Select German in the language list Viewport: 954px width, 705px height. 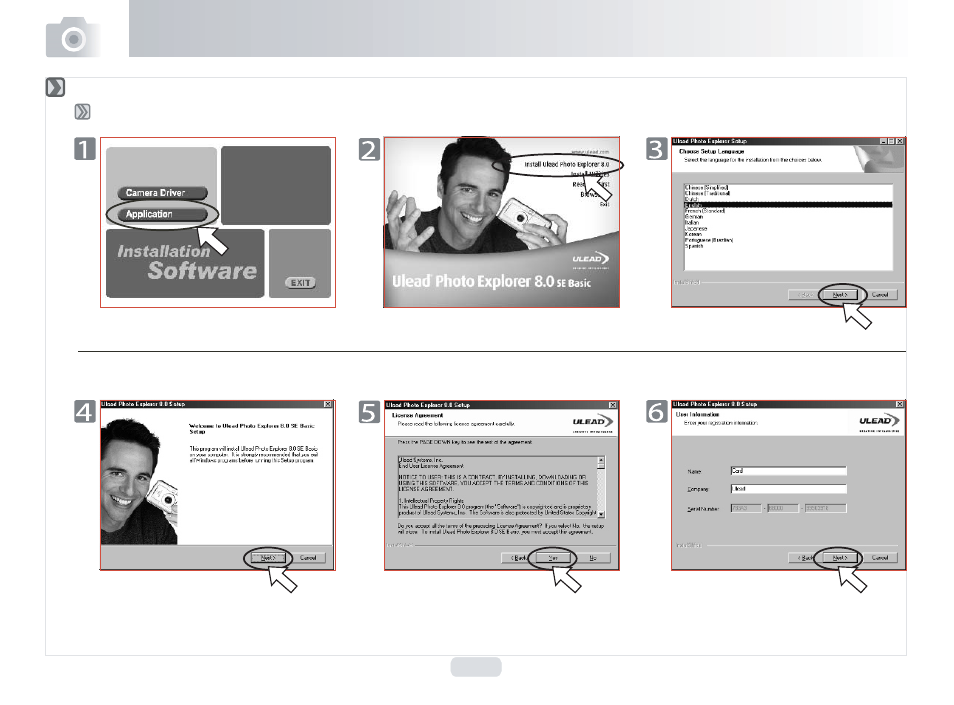coord(694,217)
